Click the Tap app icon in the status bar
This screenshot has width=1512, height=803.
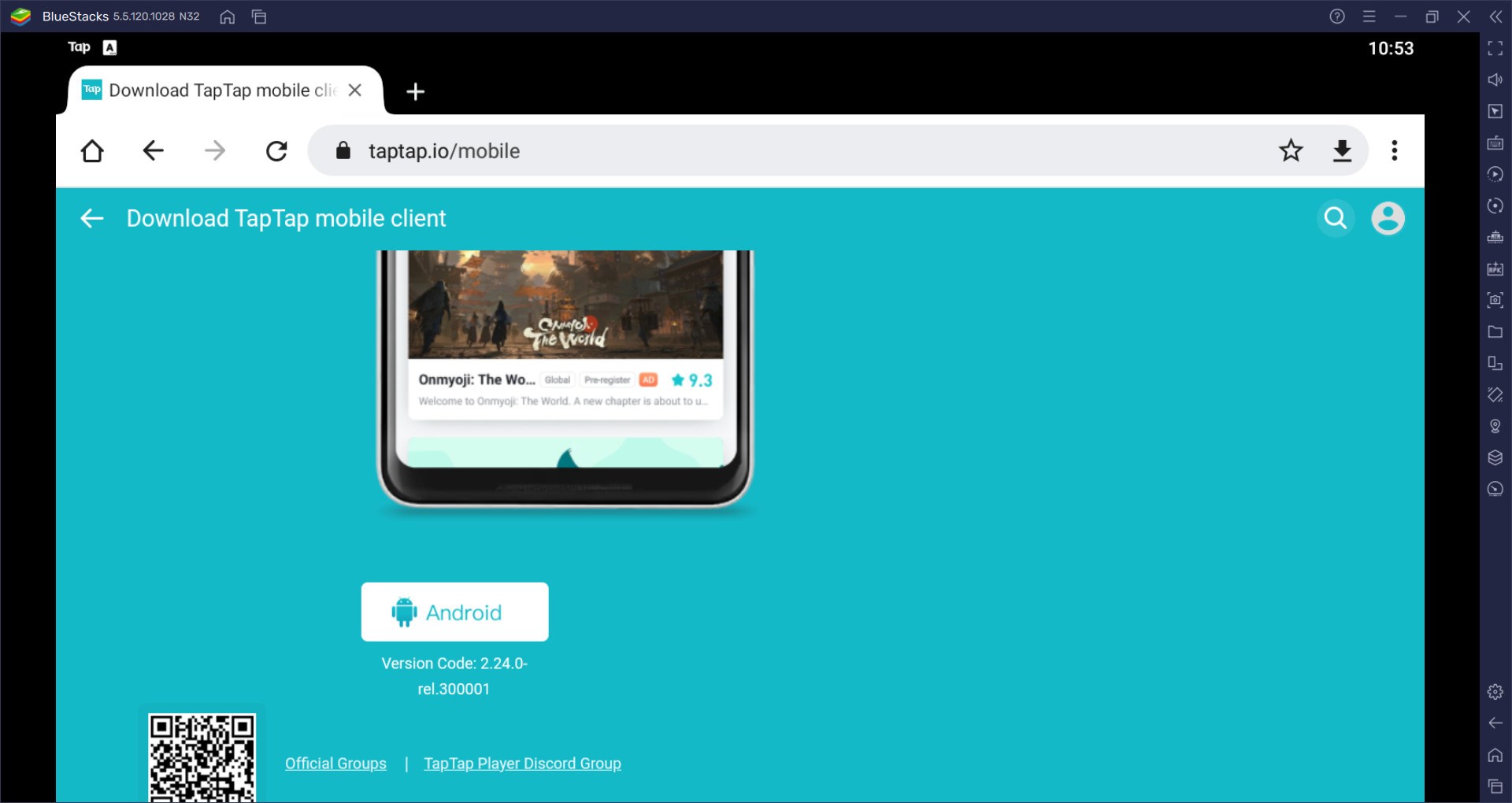(x=79, y=47)
